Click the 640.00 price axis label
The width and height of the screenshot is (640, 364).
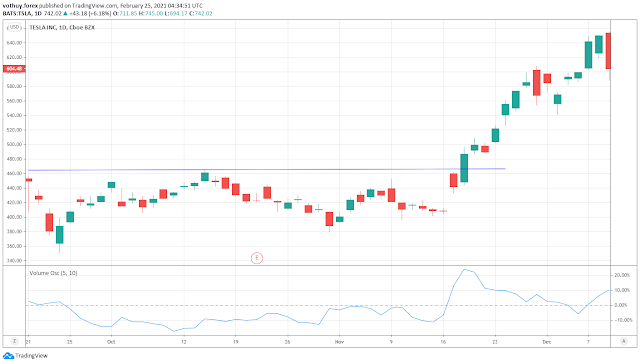point(14,43)
